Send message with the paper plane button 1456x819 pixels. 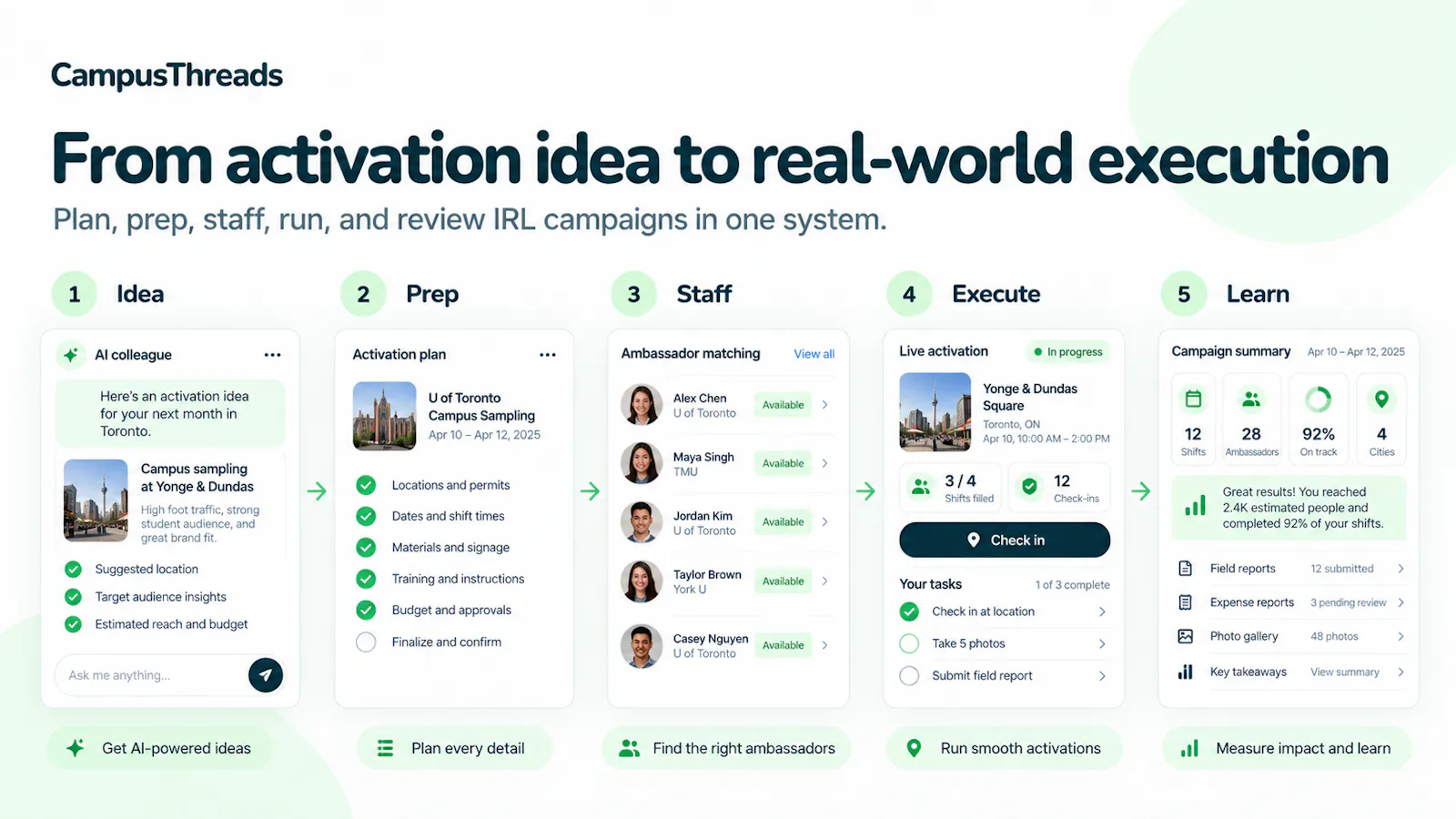click(266, 675)
